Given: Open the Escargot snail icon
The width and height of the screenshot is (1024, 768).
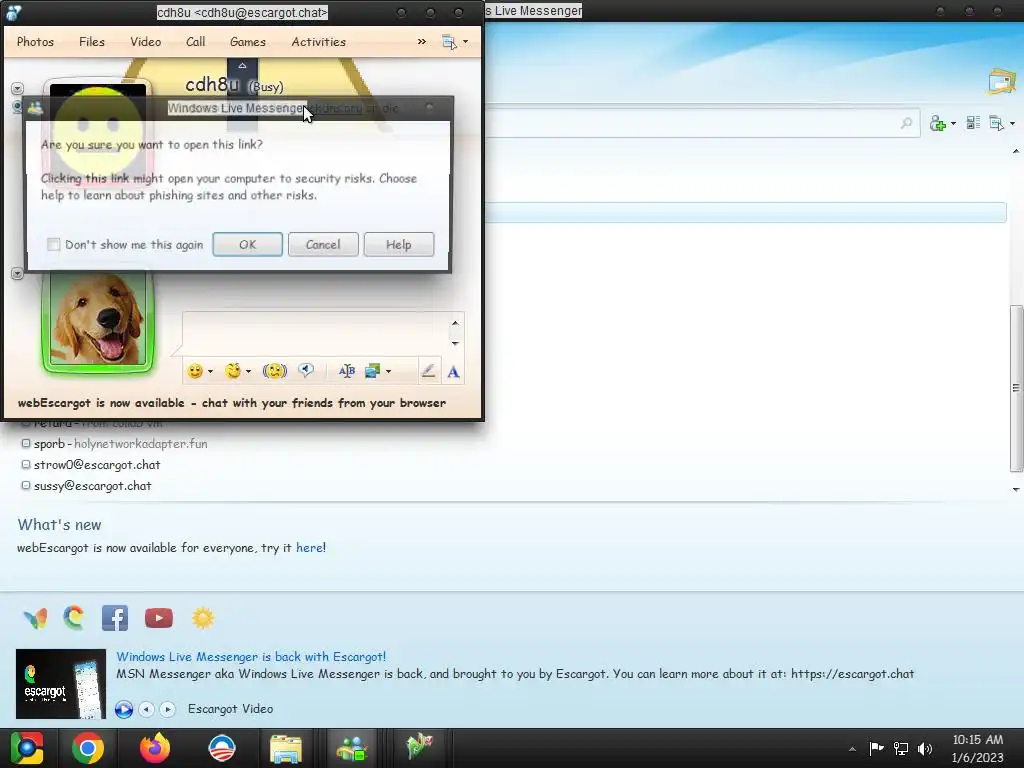Looking at the screenshot, I should [74, 618].
